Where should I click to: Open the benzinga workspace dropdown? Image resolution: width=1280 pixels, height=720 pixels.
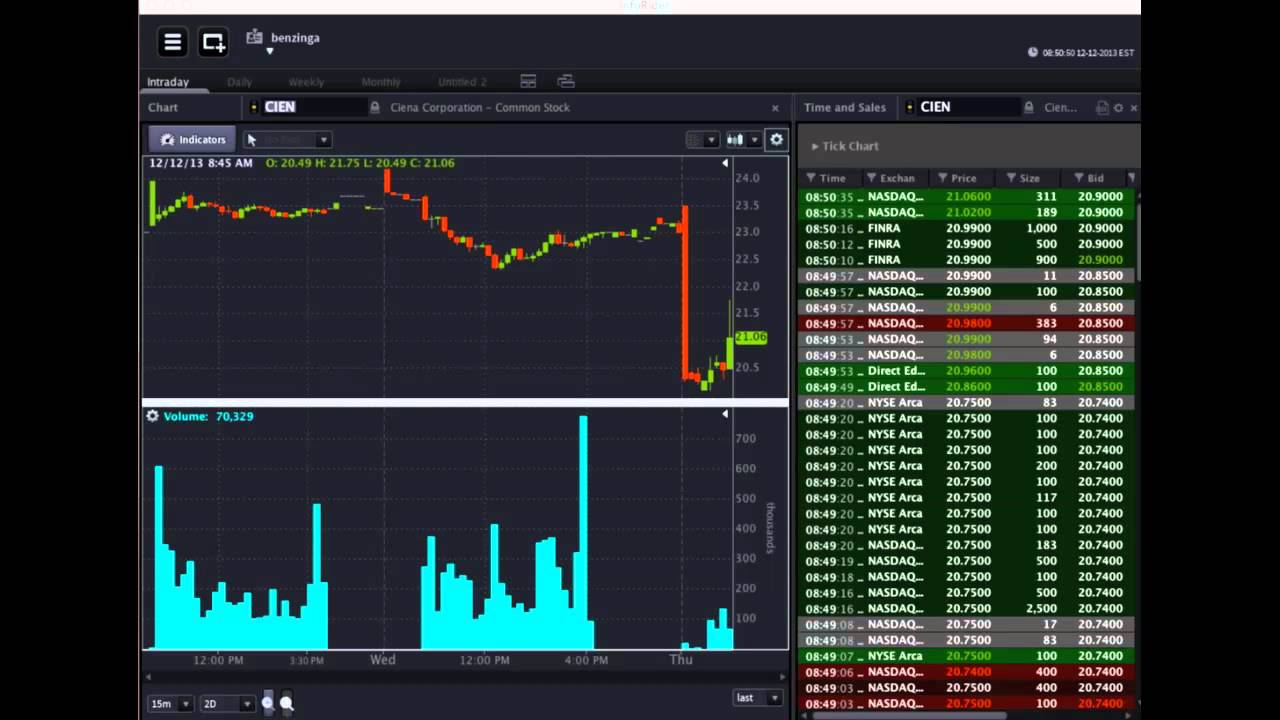tap(269, 51)
